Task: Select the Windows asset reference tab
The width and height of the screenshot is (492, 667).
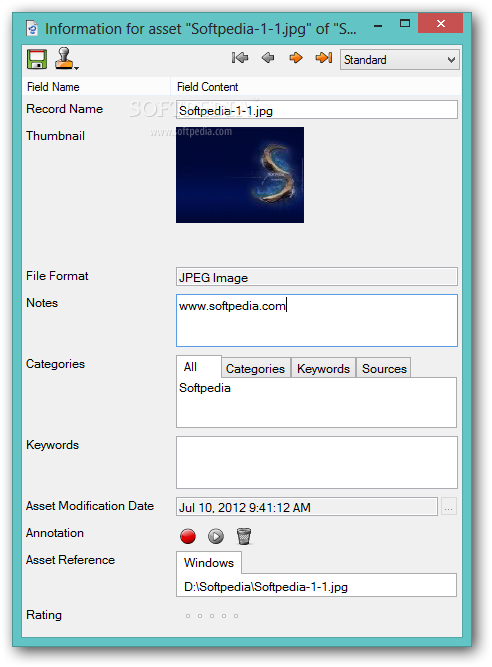Action: tap(209, 562)
